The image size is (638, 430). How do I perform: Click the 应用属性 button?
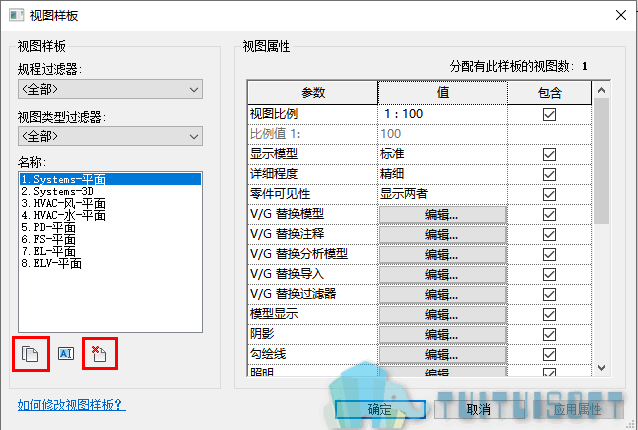pos(577,409)
